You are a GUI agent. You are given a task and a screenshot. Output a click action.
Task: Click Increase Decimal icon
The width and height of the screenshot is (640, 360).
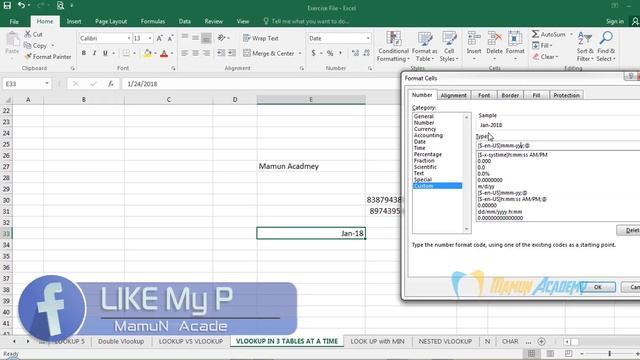(x=355, y=53)
